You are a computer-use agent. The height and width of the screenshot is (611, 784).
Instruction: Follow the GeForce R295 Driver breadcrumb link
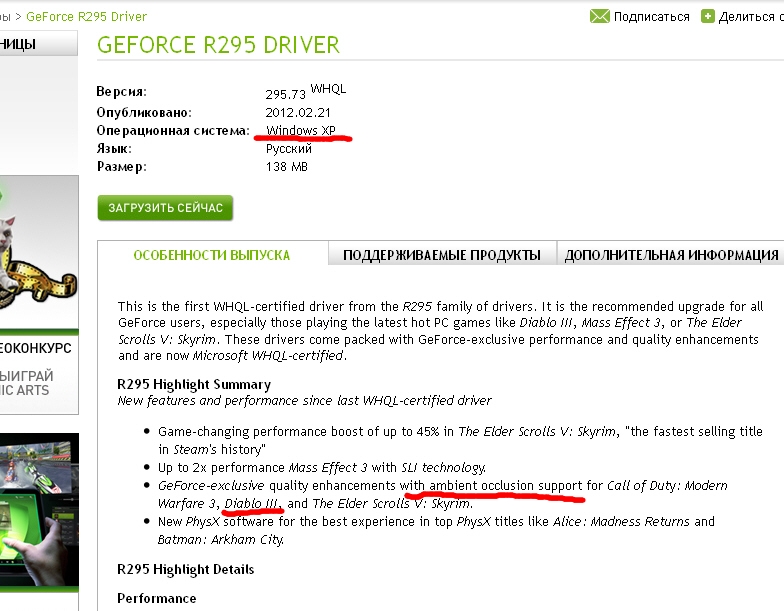point(86,17)
